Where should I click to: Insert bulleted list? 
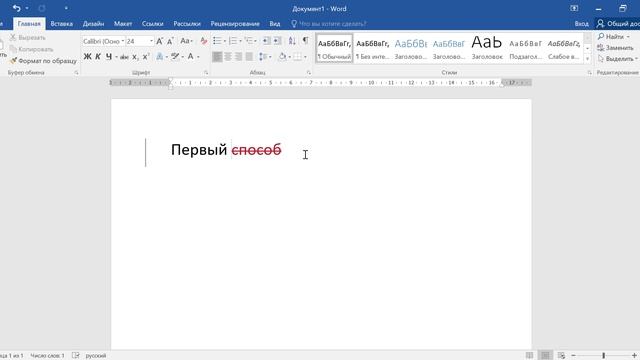pyautogui.click(x=217, y=41)
